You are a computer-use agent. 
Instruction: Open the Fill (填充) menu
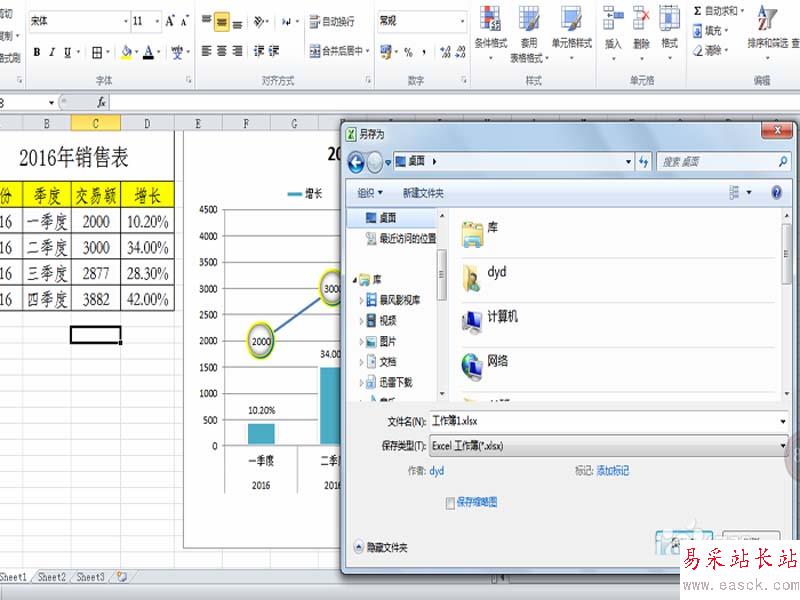click(x=710, y=31)
